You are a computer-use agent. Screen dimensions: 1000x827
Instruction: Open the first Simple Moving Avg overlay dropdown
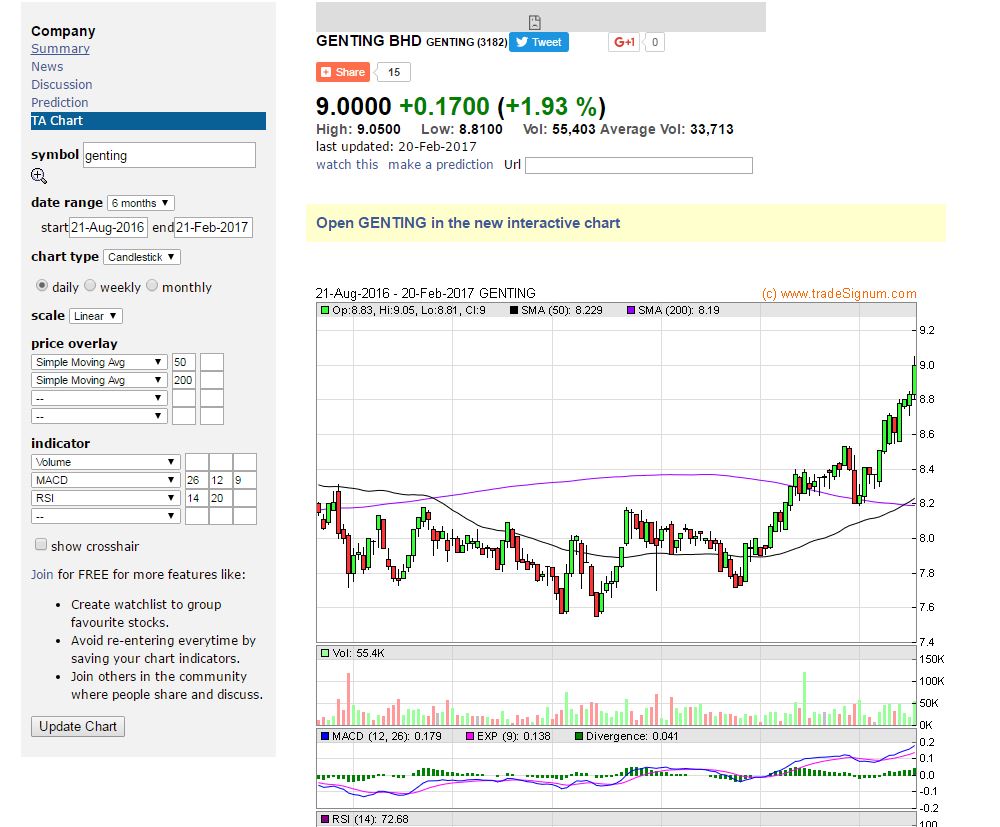point(99,362)
